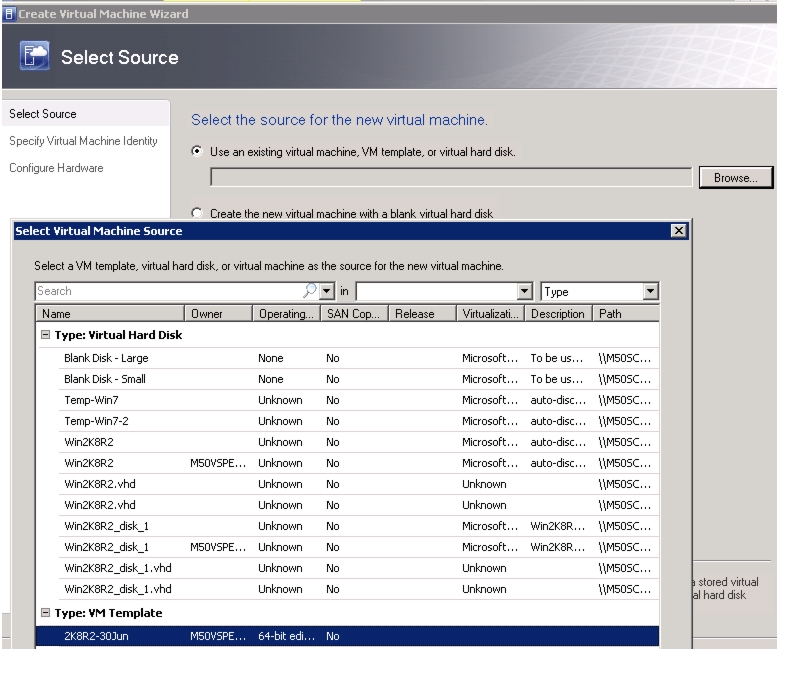
Task: Click into the Search text field
Action: 169,291
